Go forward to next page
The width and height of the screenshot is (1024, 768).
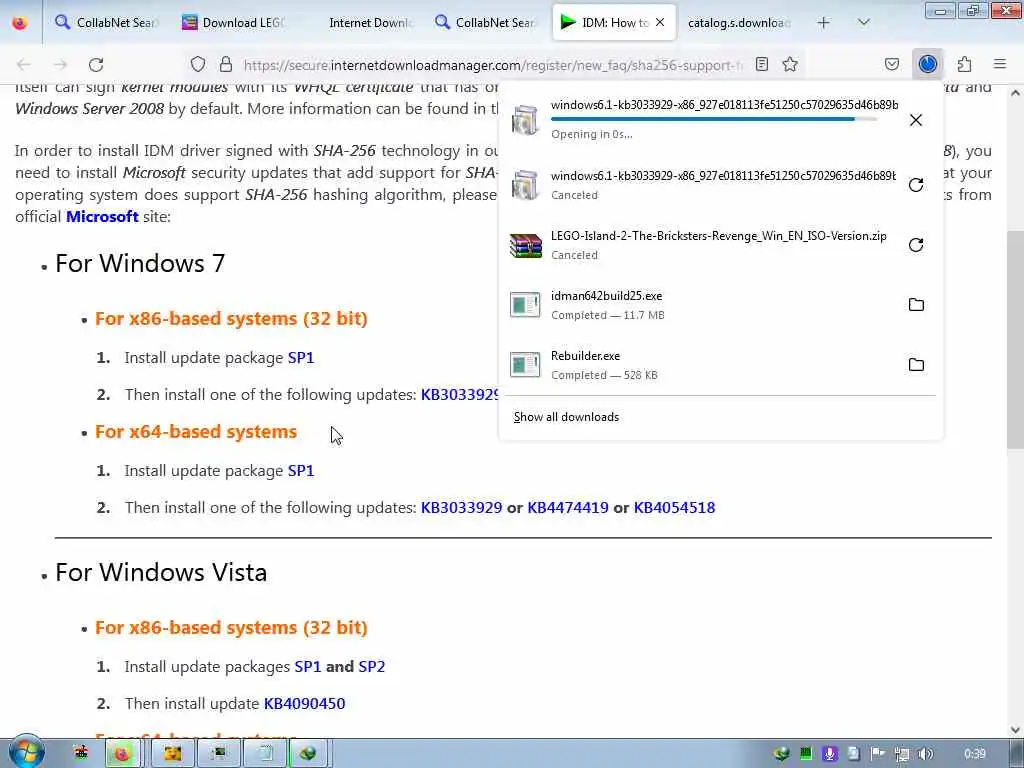pos(60,65)
